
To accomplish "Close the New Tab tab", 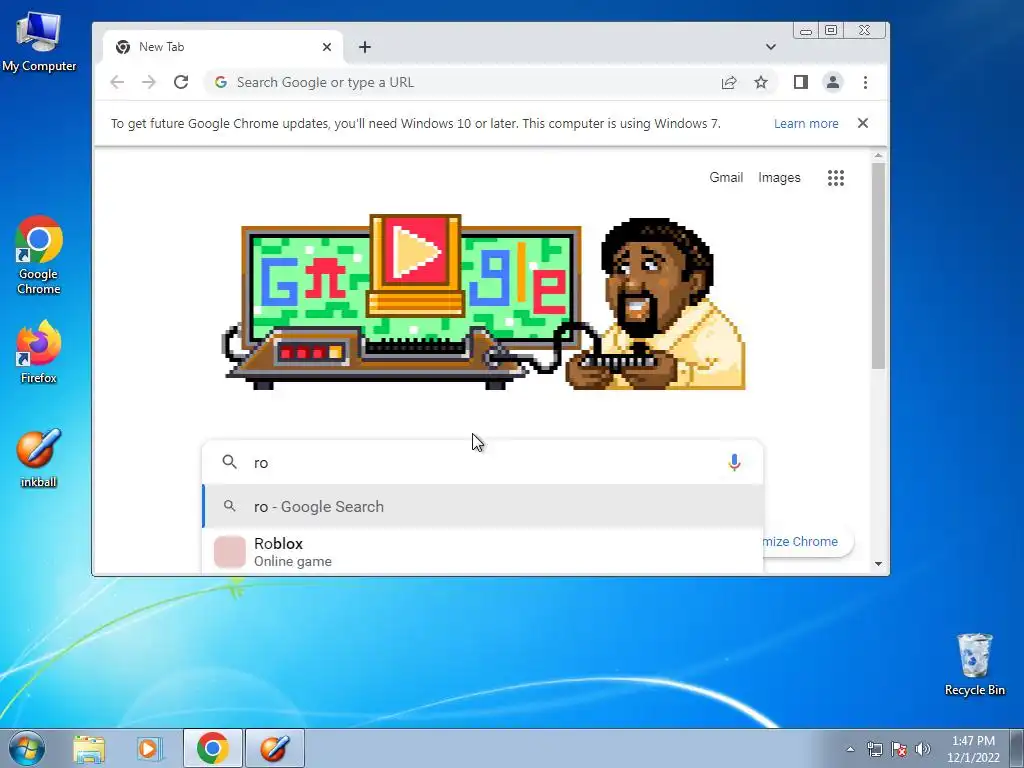I will [x=327, y=47].
